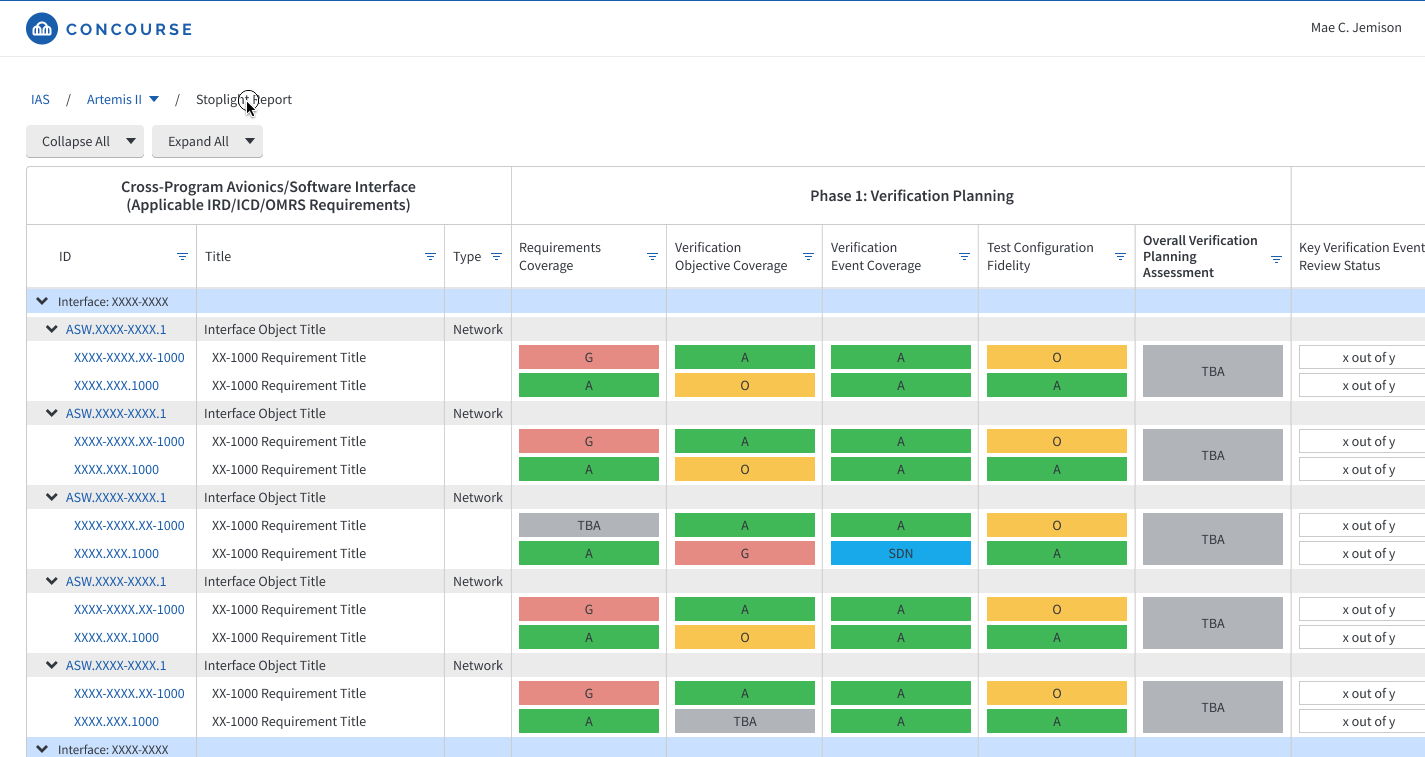Collapse the ASW group containing the SDN cell
The width and height of the screenshot is (1425, 757).
(x=50, y=497)
